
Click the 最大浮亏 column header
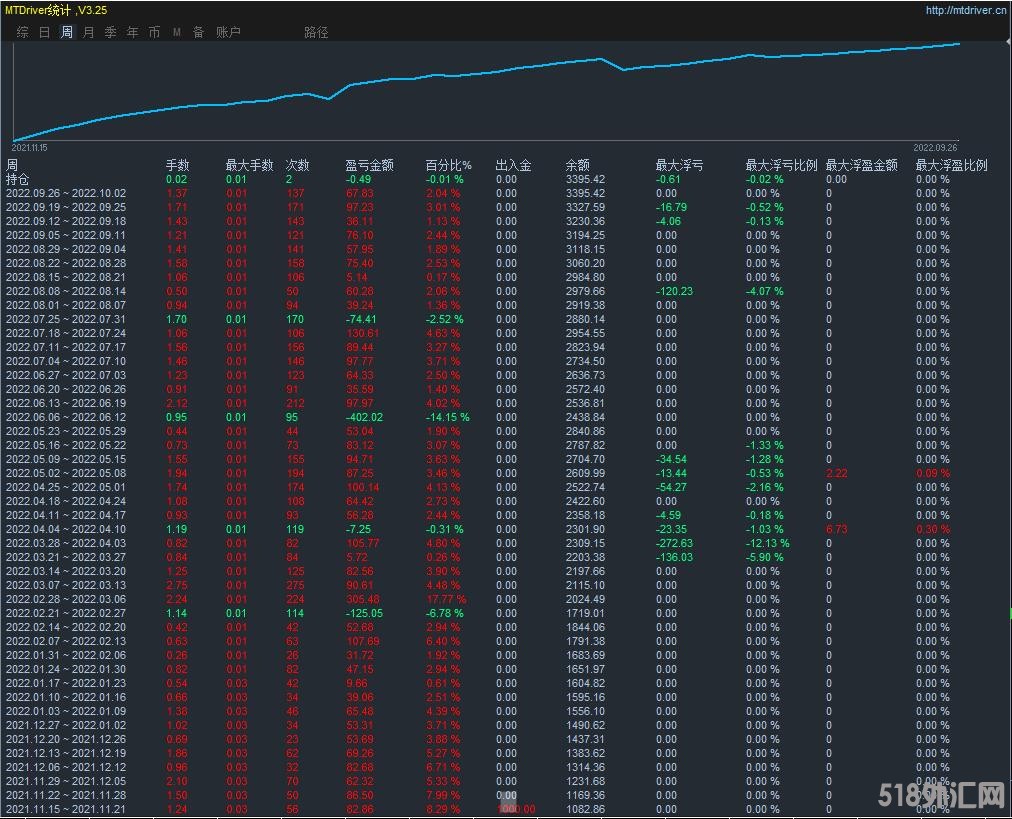pos(679,165)
